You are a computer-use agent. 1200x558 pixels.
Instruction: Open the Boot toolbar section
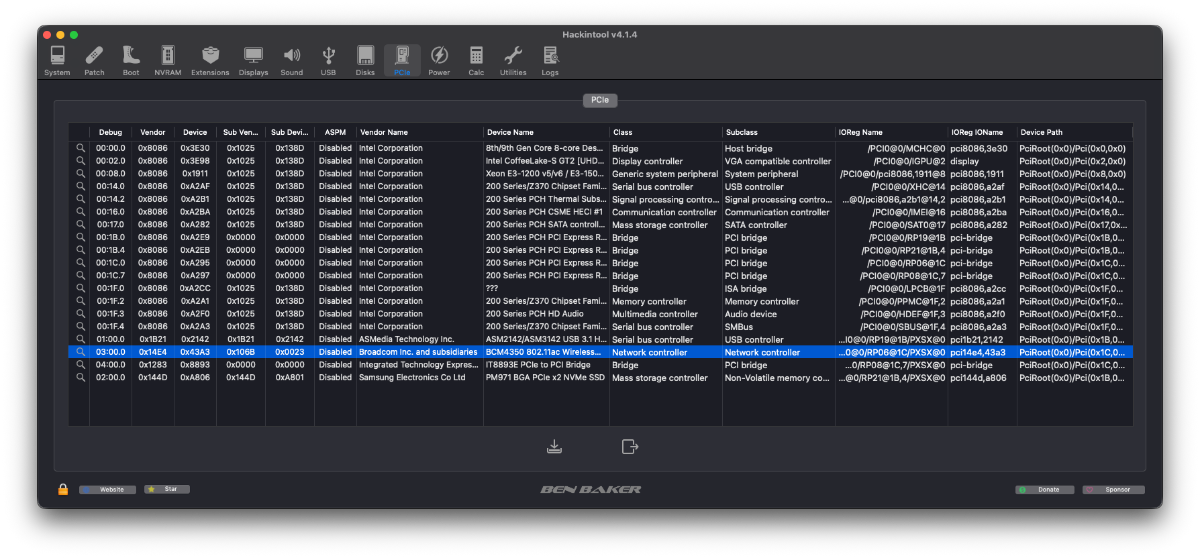coord(131,60)
